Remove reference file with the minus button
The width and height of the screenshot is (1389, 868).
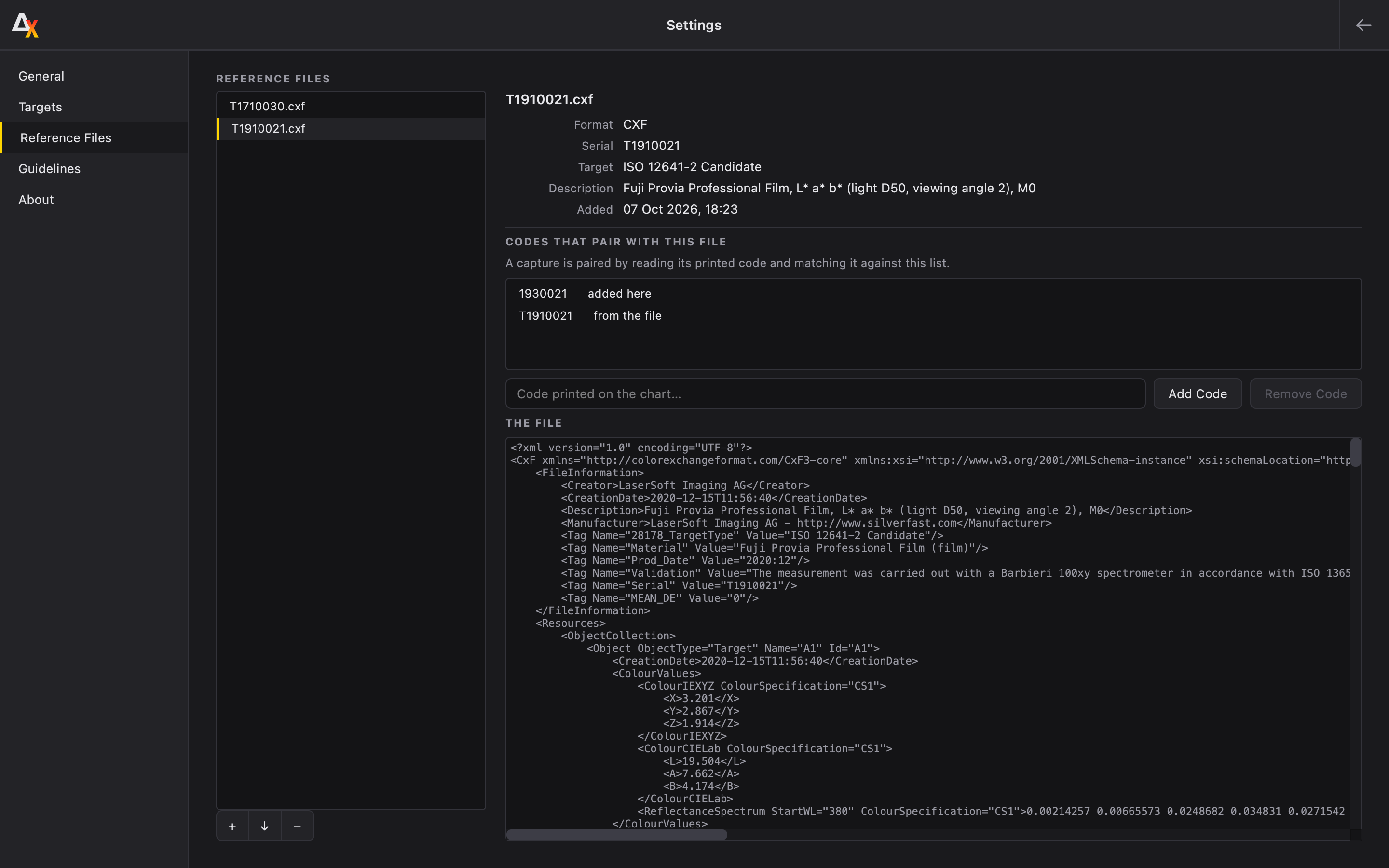(297, 826)
